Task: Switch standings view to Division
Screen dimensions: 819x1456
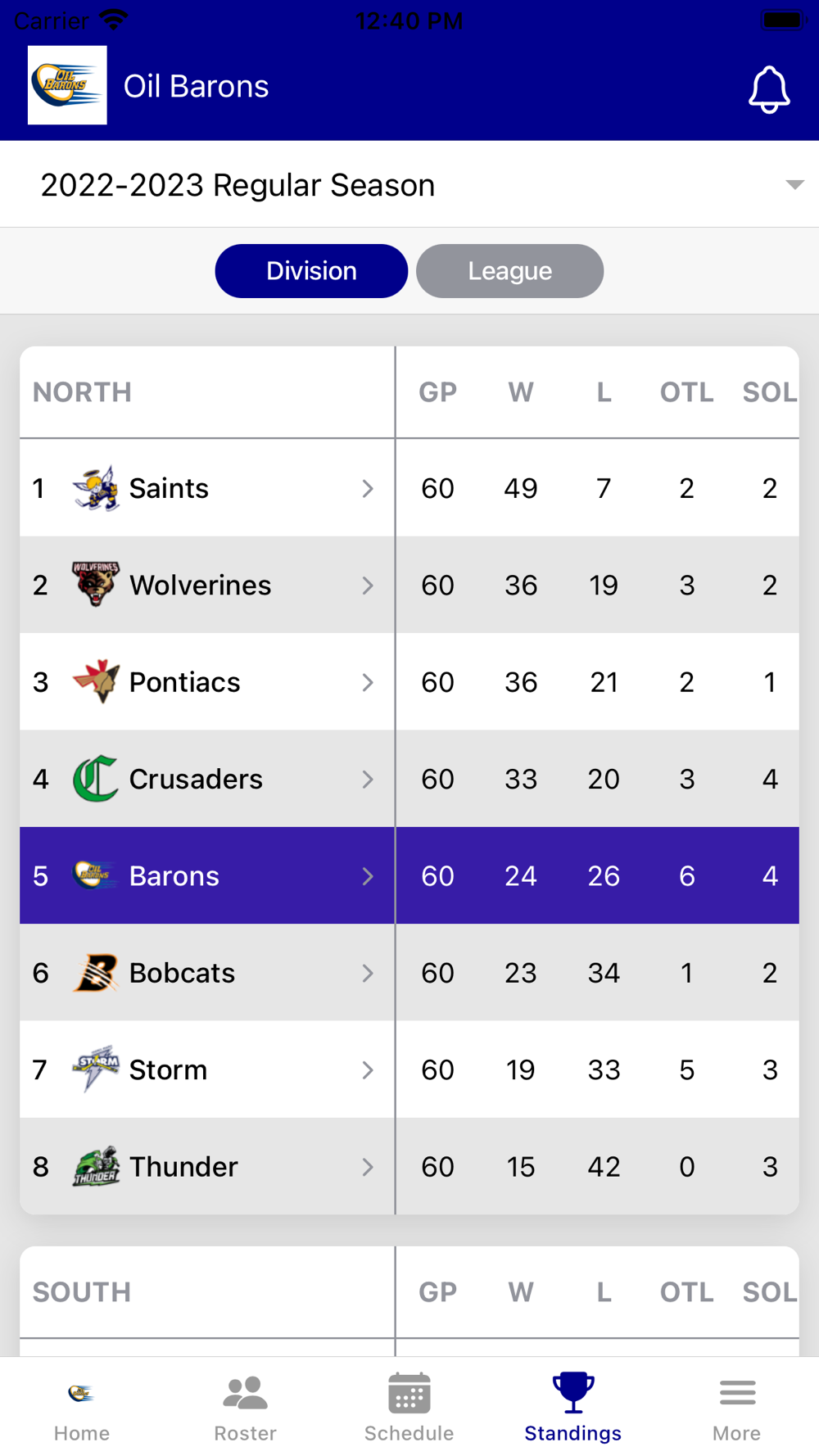Action: (x=311, y=271)
